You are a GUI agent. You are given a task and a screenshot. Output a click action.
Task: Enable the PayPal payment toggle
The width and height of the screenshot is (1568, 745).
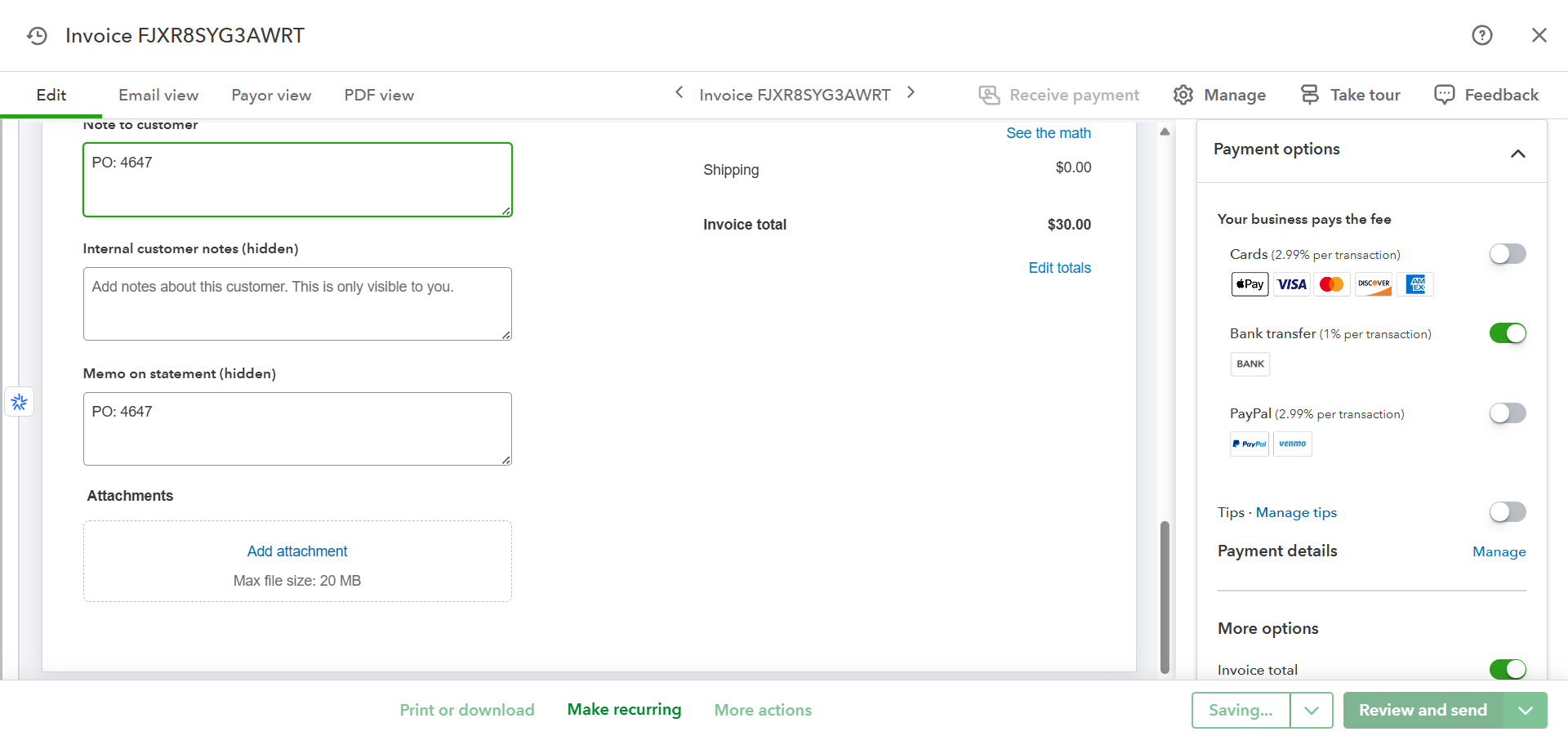(1507, 413)
